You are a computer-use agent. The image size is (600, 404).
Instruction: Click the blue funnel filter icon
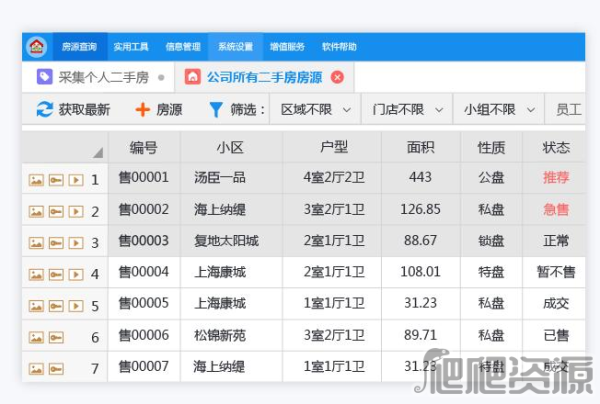tap(216, 110)
